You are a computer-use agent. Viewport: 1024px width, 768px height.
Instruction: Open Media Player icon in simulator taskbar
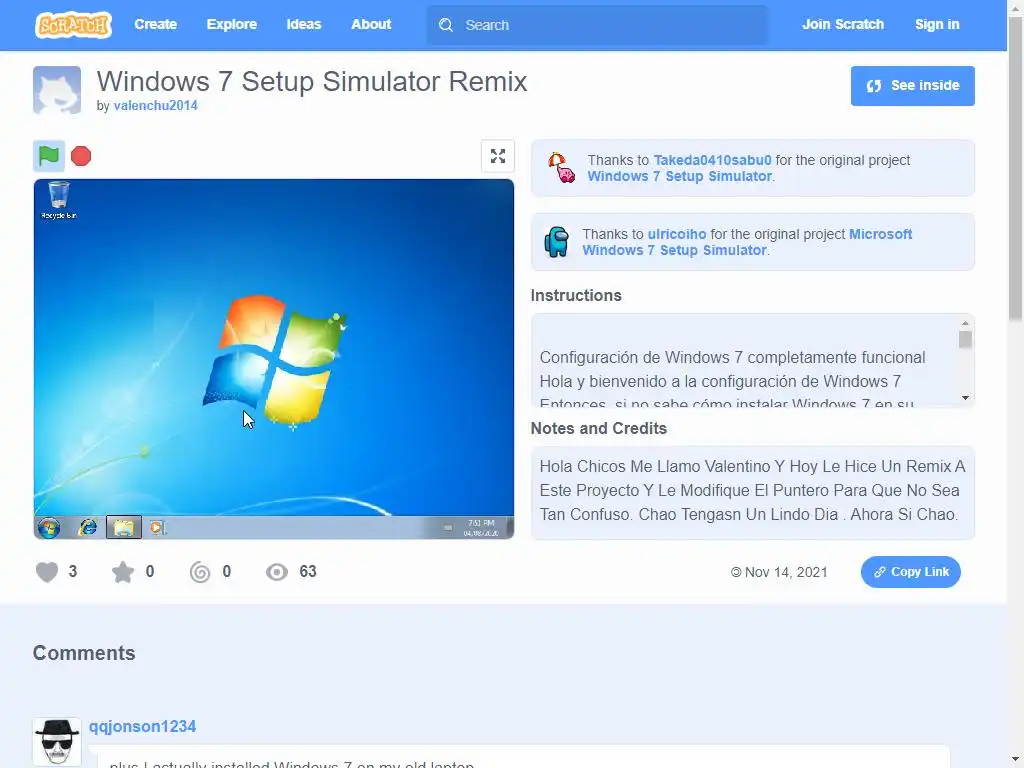tap(158, 528)
